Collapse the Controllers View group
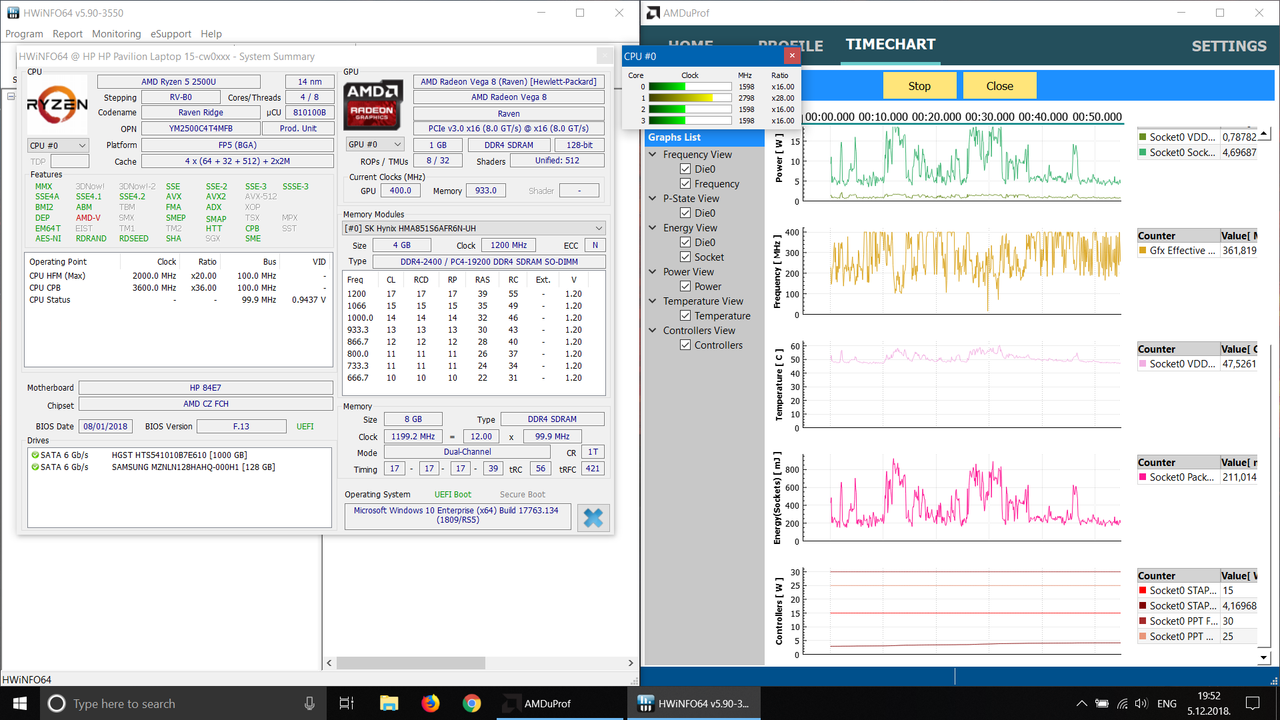Screen dimensions: 1280x720 653,330
